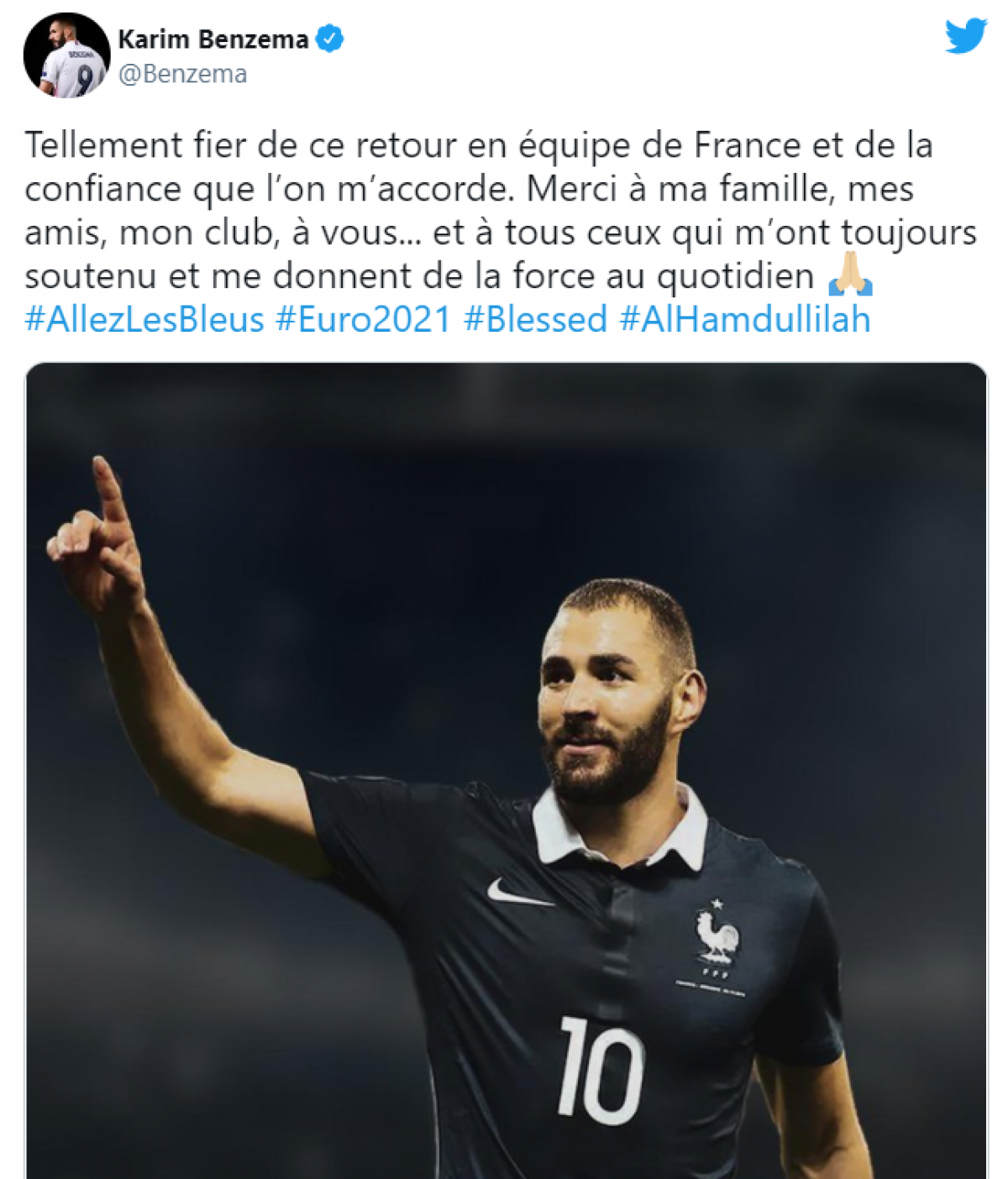Viewport: 1008px width, 1179px height.
Task: Open the #AlHamdullilah hashtag
Action: [x=744, y=320]
